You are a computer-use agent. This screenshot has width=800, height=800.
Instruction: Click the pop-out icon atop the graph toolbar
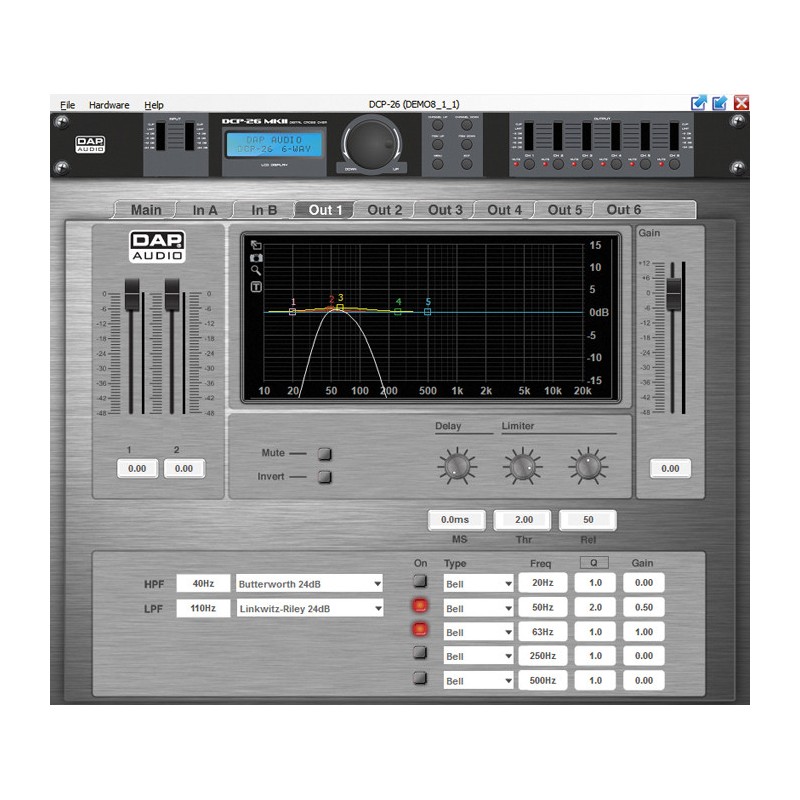click(256, 245)
